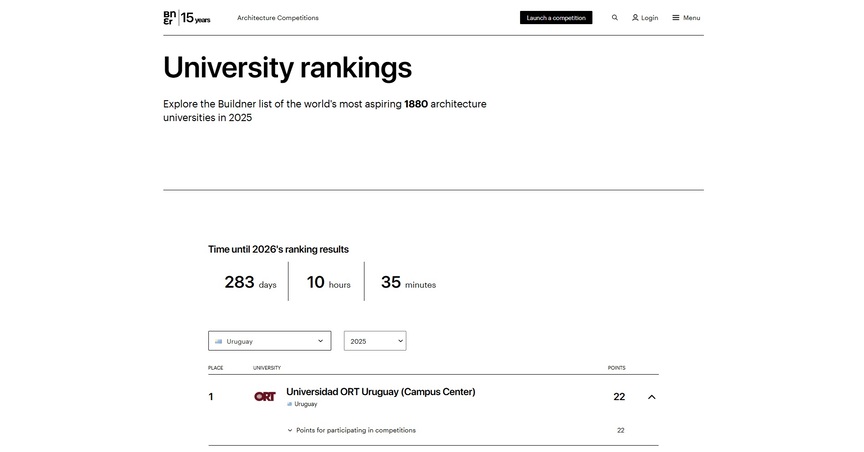Open Universidad ORT Uruguay (Campus Center) title
The height and width of the screenshot is (452, 864).
point(381,392)
